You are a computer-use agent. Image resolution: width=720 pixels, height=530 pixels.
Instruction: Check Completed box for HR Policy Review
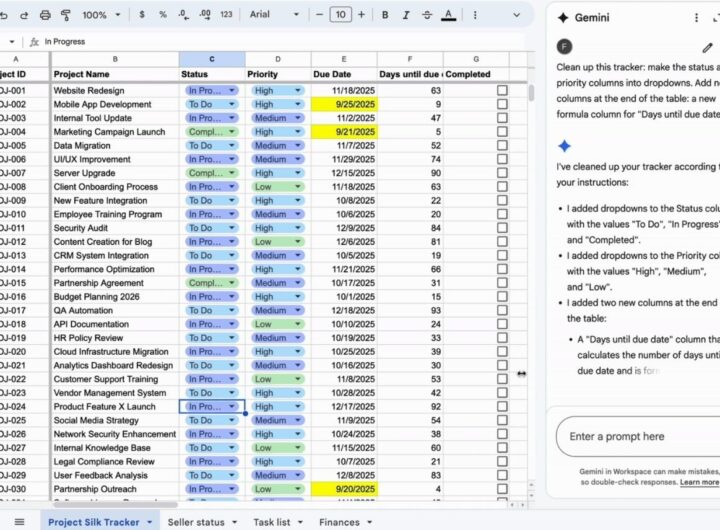point(502,338)
